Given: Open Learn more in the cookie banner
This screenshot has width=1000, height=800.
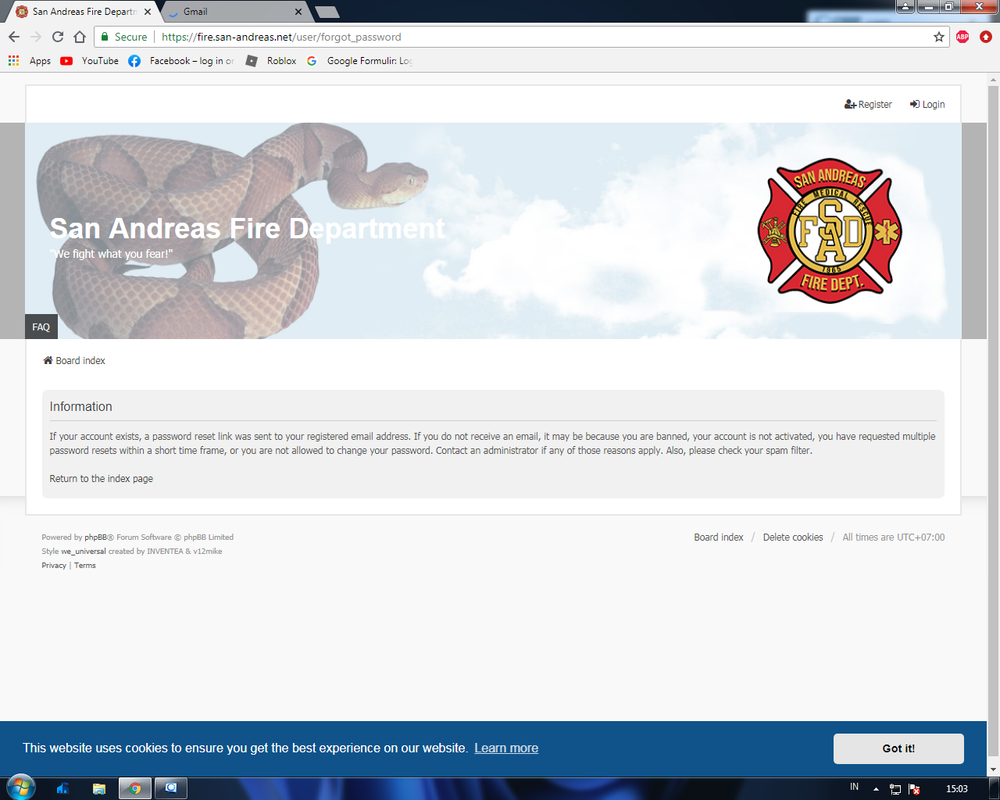Looking at the screenshot, I should 506,748.
